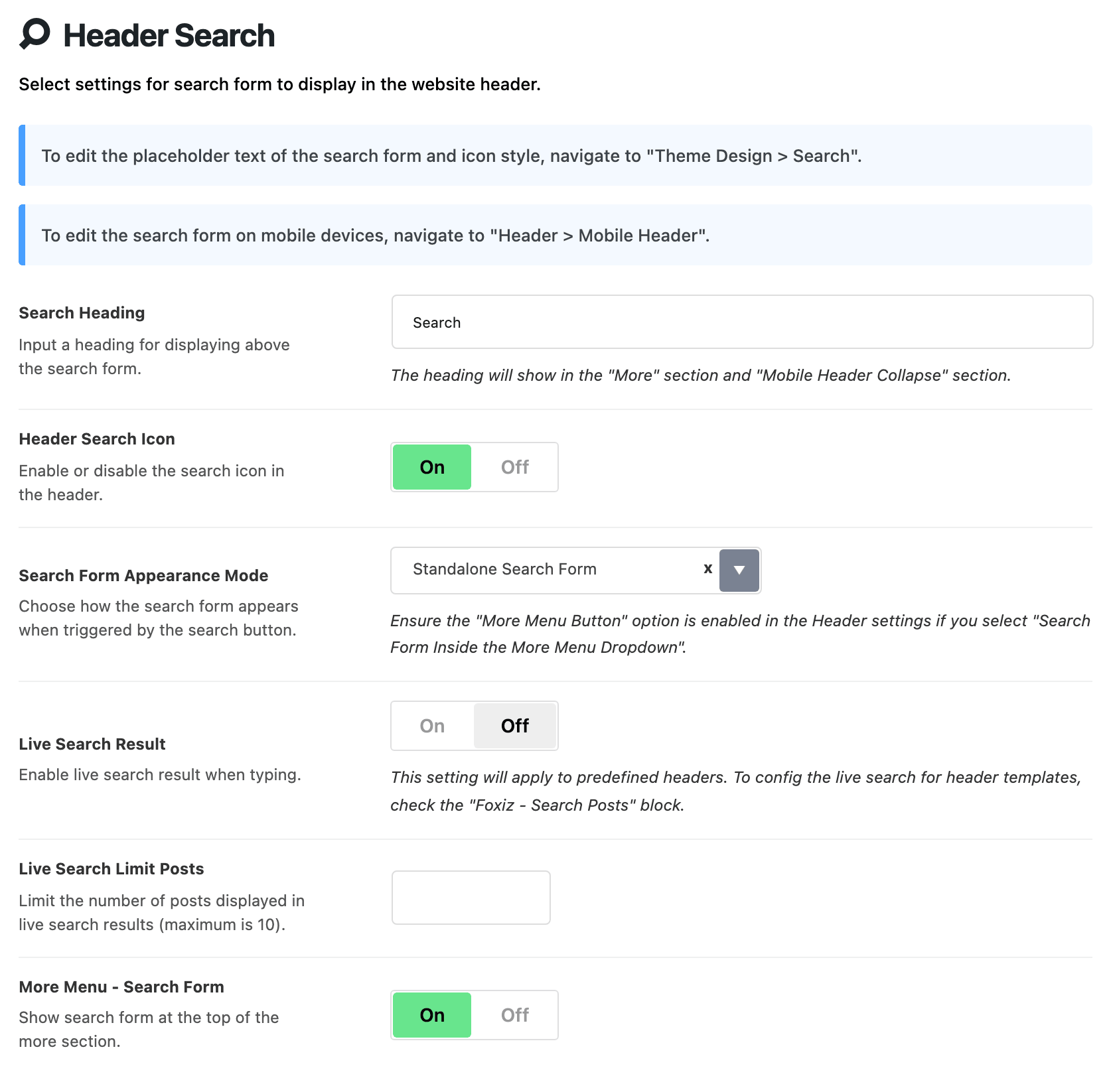This screenshot has width=1111, height=1092.
Task: Turn Header Search Icon on
Action: pyautogui.click(x=432, y=467)
